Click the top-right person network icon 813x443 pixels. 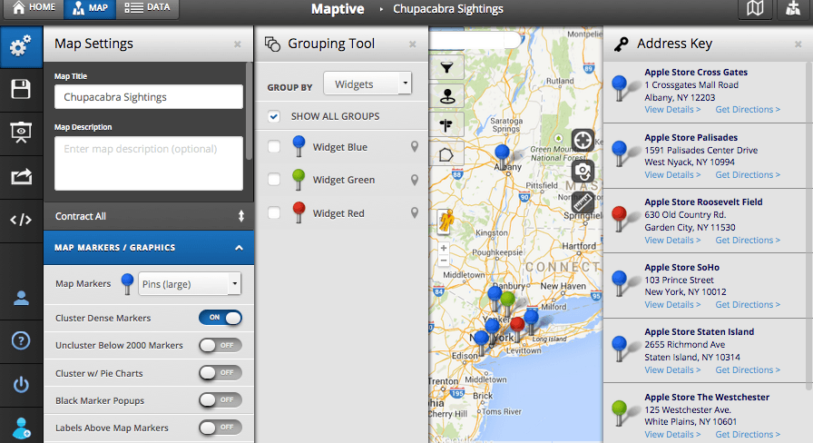tap(793, 8)
